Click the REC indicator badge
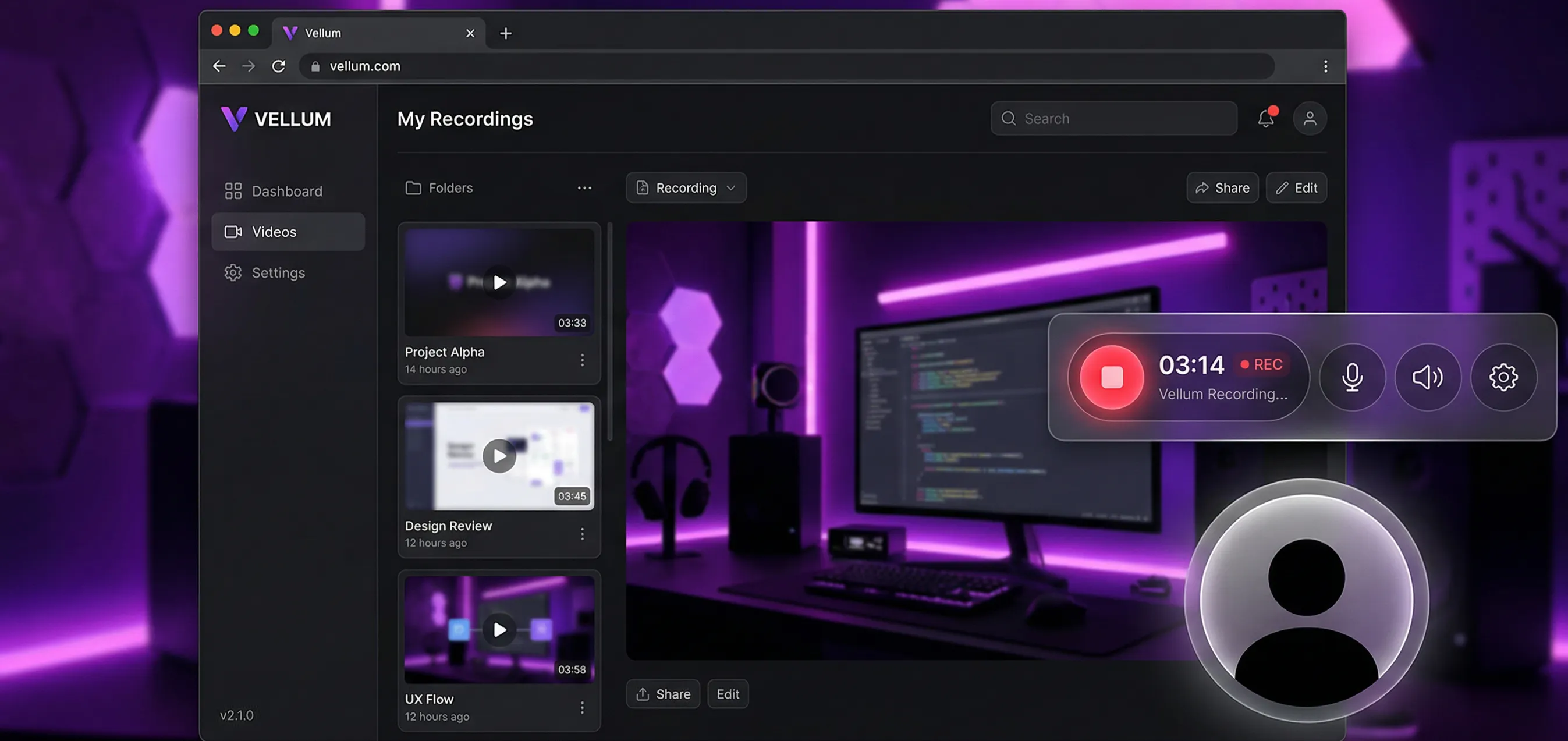Viewport: 1568px width, 741px height. pos(1262,364)
